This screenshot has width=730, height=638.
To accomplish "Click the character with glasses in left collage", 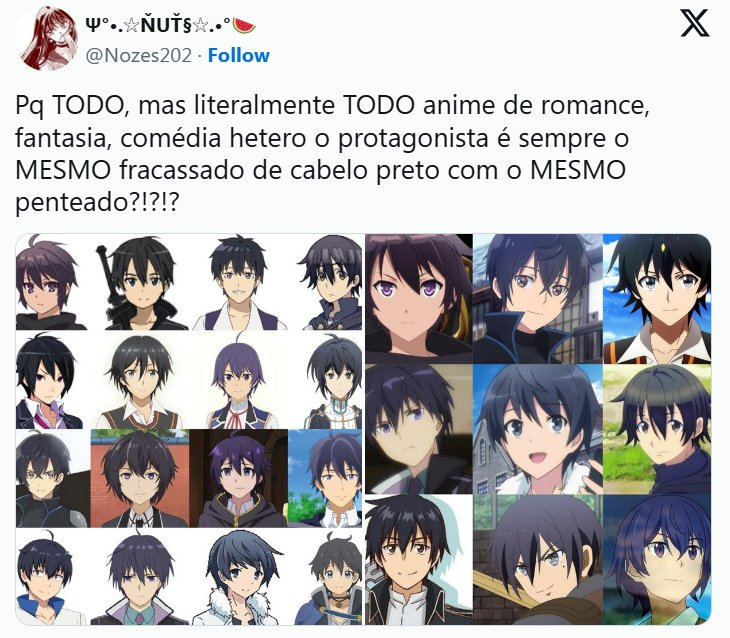I will (53, 479).
